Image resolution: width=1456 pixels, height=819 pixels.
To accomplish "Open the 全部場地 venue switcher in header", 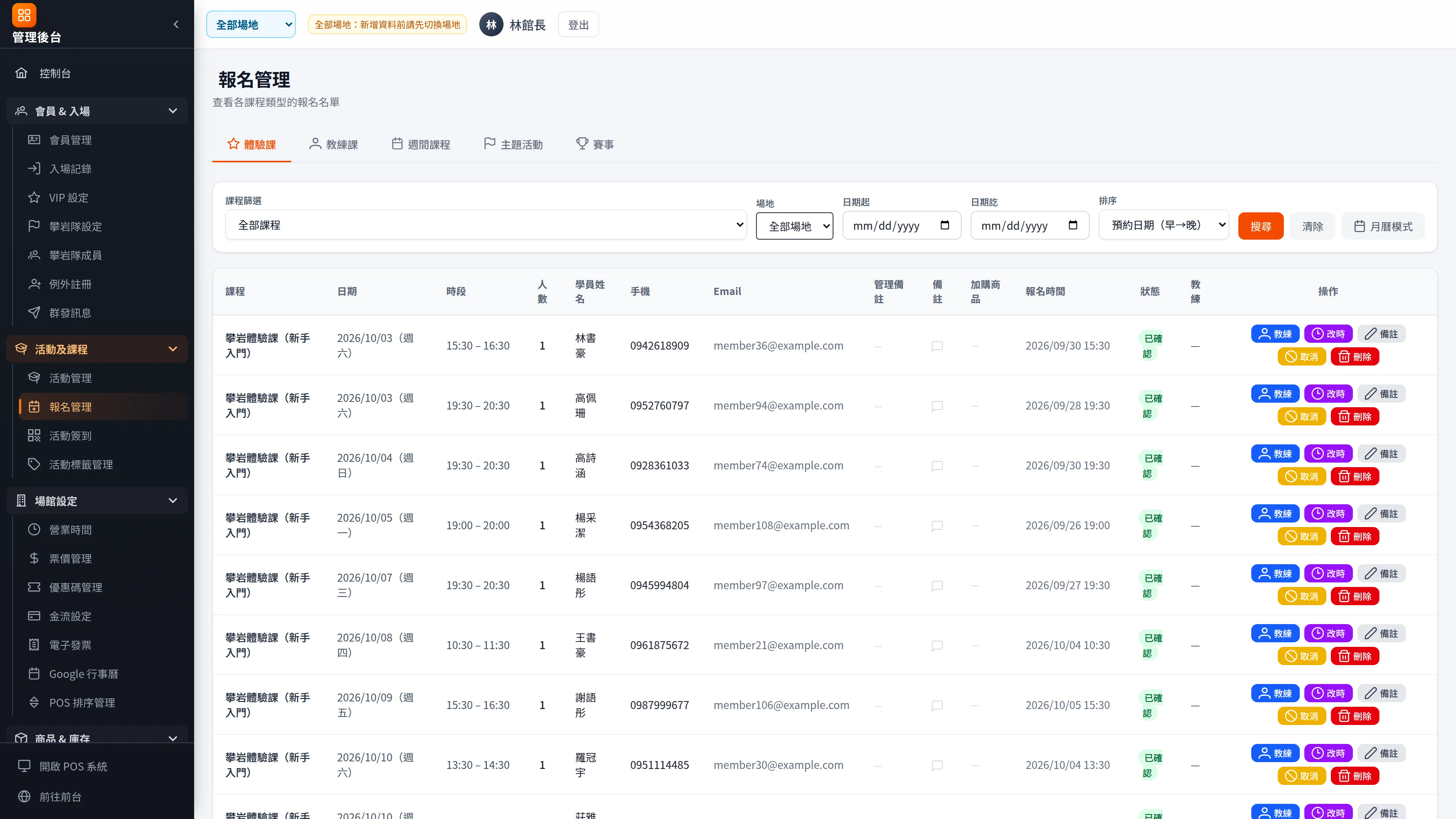I will (x=251, y=24).
